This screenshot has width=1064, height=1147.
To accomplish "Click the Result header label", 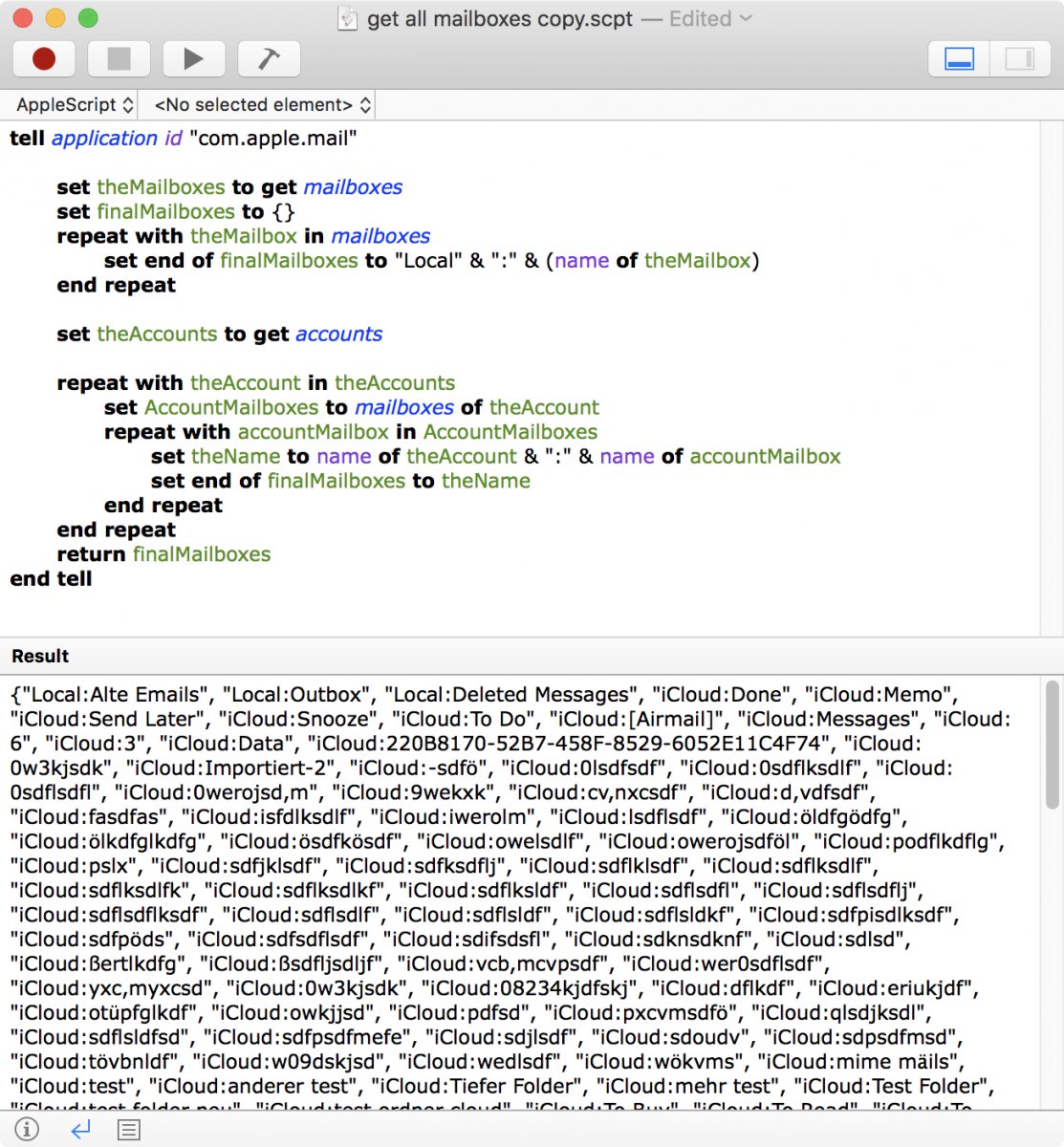I will point(40,657).
